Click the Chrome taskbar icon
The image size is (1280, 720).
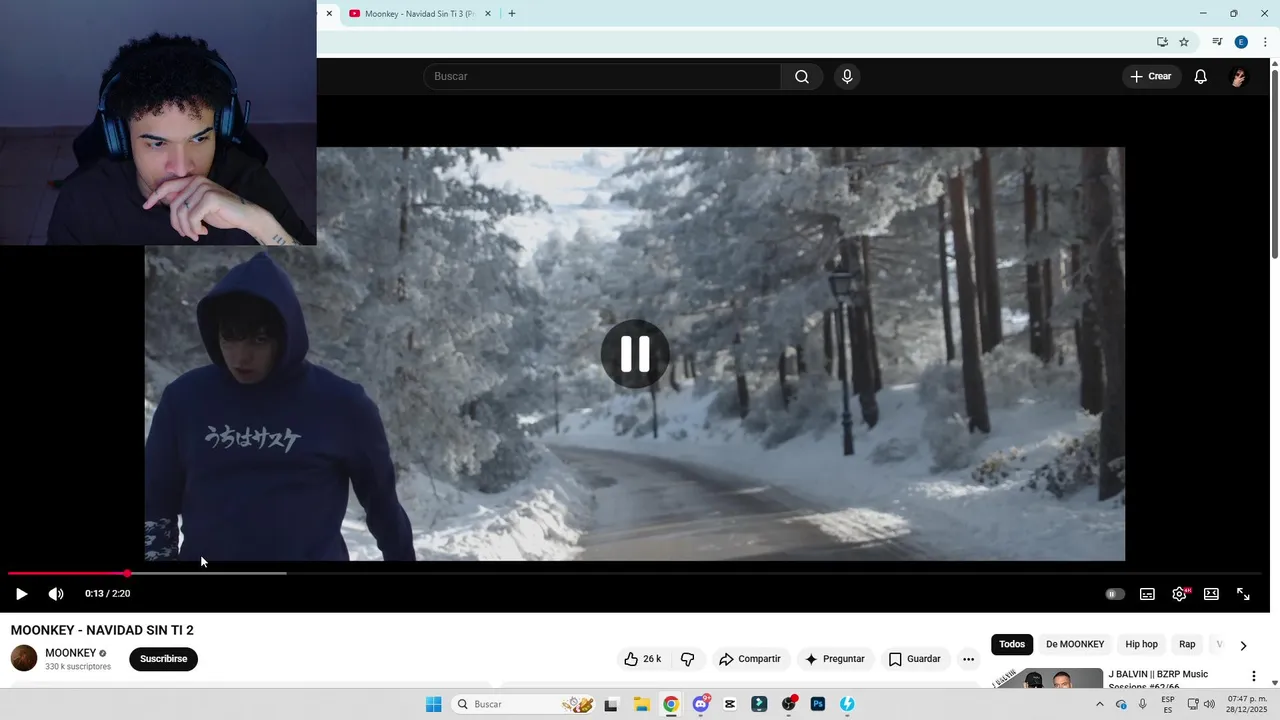(x=671, y=704)
